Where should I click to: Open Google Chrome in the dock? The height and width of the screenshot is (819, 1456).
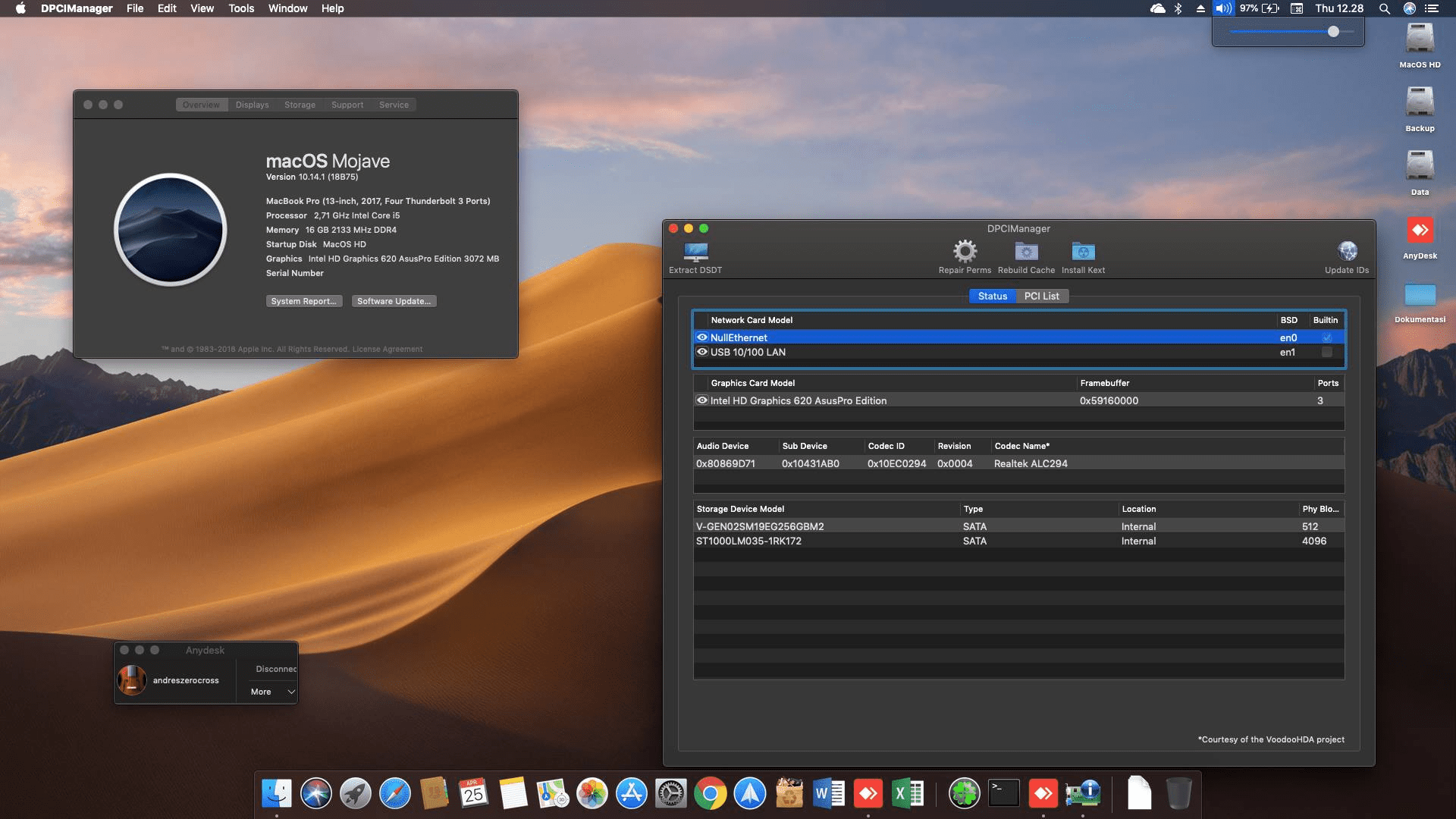click(711, 794)
